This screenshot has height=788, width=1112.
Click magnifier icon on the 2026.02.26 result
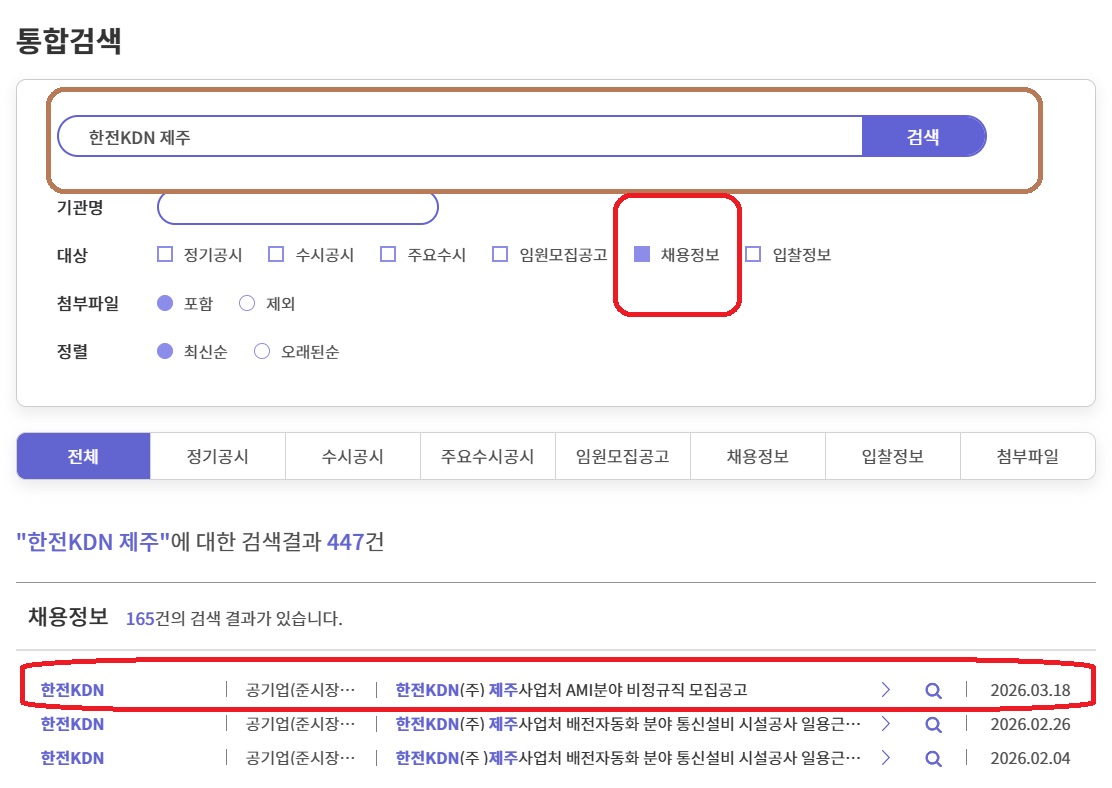tap(933, 725)
